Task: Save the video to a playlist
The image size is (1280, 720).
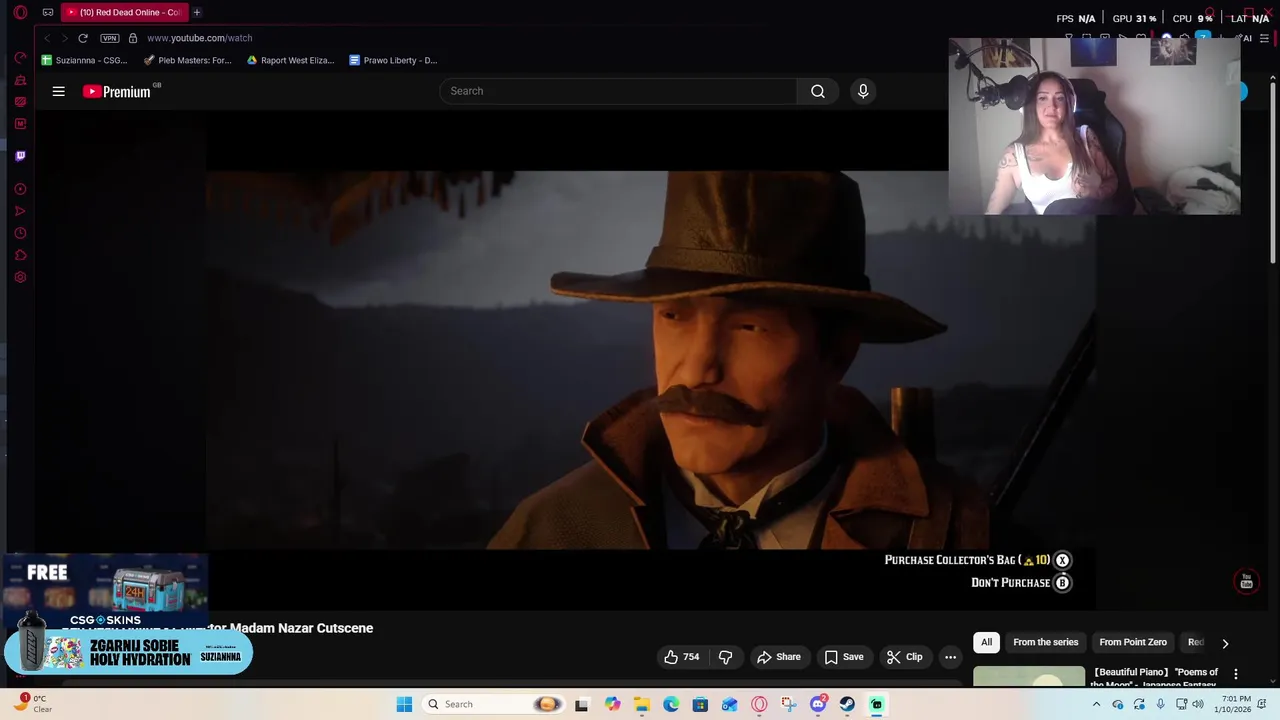Action: click(844, 657)
